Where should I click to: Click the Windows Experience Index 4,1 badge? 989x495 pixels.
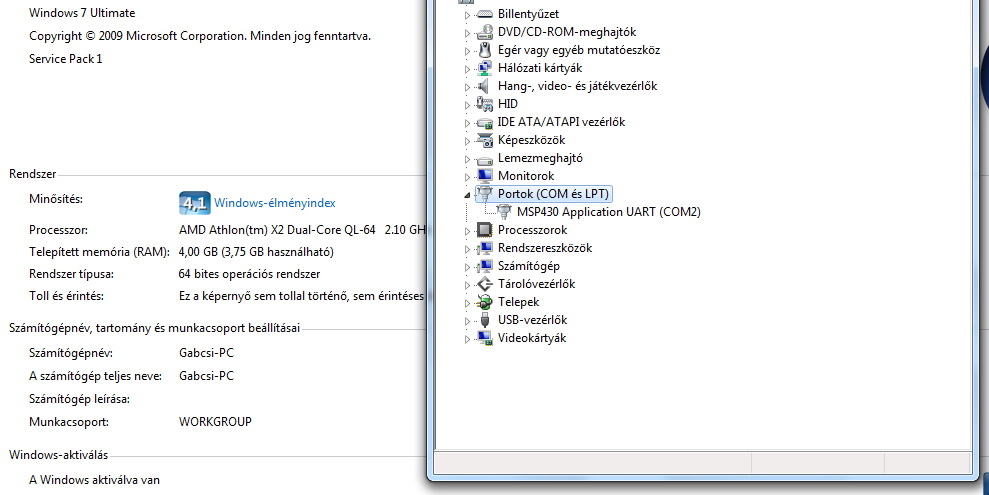(194, 203)
